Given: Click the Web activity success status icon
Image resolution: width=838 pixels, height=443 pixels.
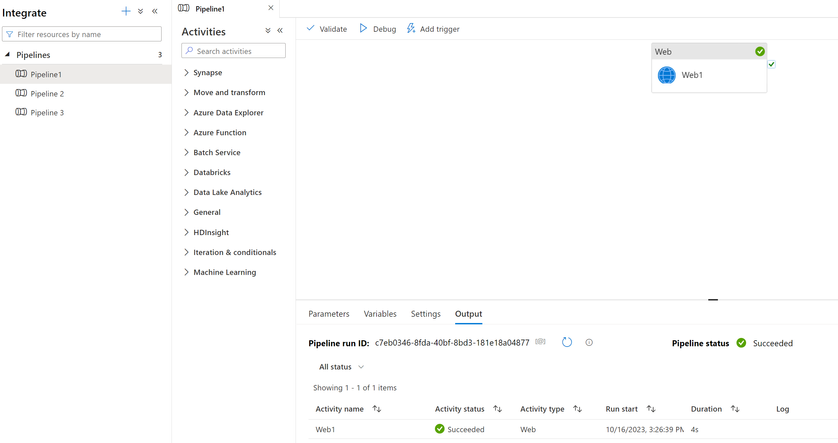Looking at the screenshot, I should [759, 51].
